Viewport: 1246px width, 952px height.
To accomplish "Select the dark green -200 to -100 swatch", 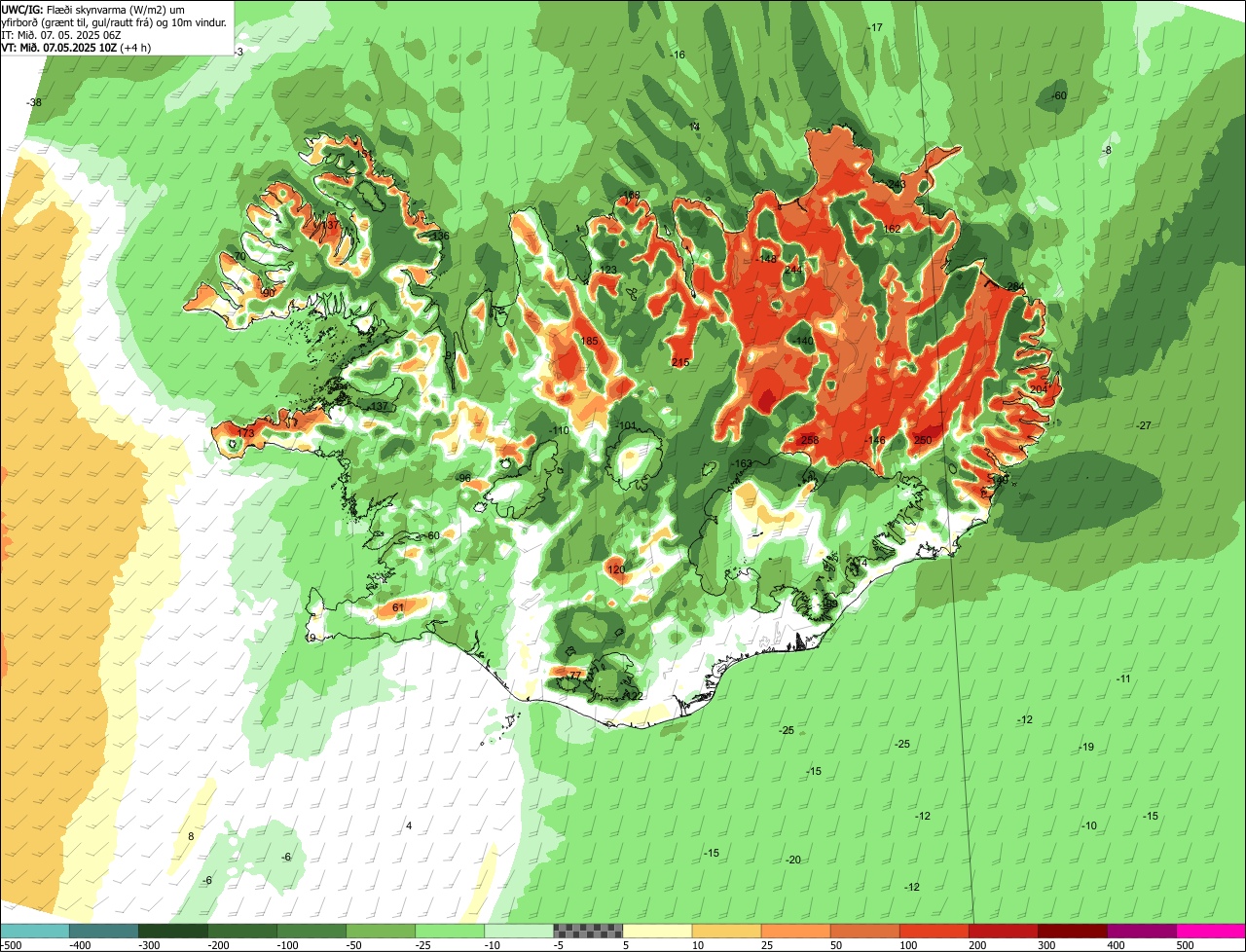I will (x=243, y=931).
